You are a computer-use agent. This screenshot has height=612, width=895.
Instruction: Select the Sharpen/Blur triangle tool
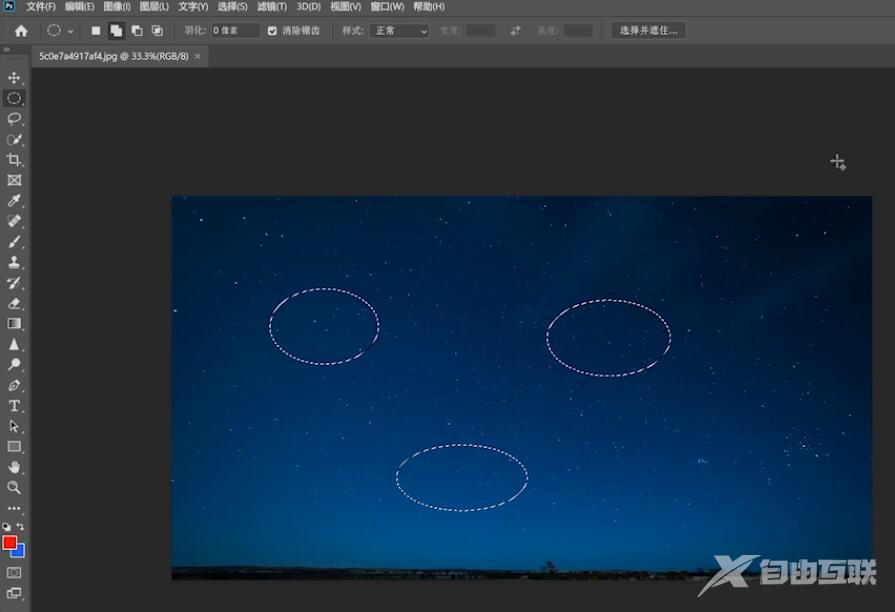[x=14, y=344]
